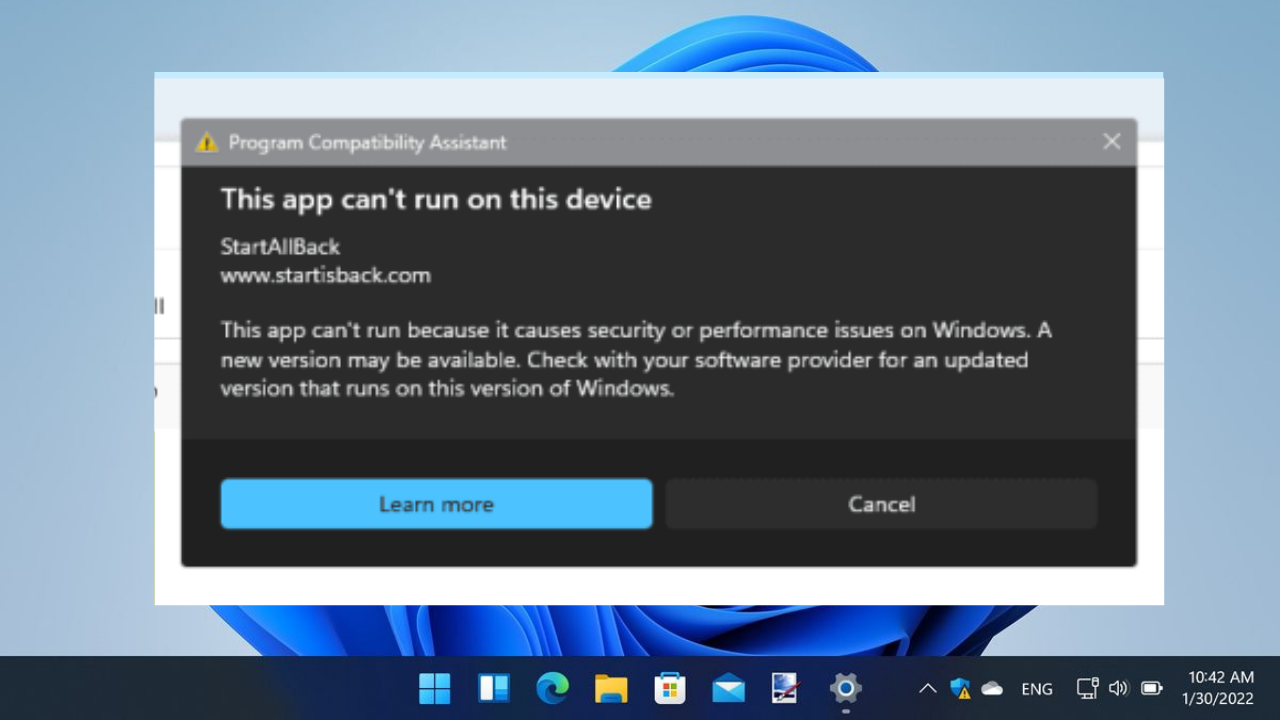The image size is (1280, 720).
Task: Launch Microsoft Edge from taskbar
Action: click(552, 688)
